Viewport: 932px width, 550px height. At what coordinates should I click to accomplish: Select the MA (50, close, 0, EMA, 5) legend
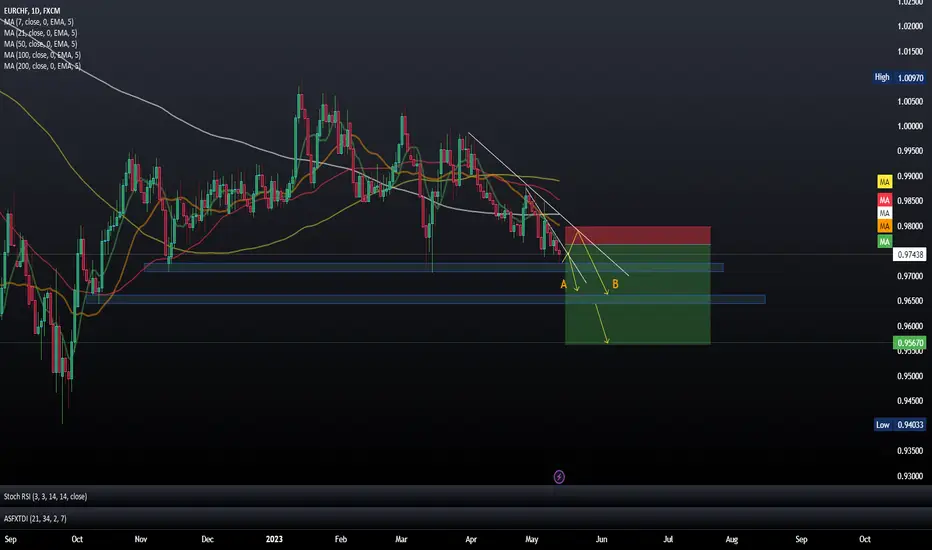40,44
